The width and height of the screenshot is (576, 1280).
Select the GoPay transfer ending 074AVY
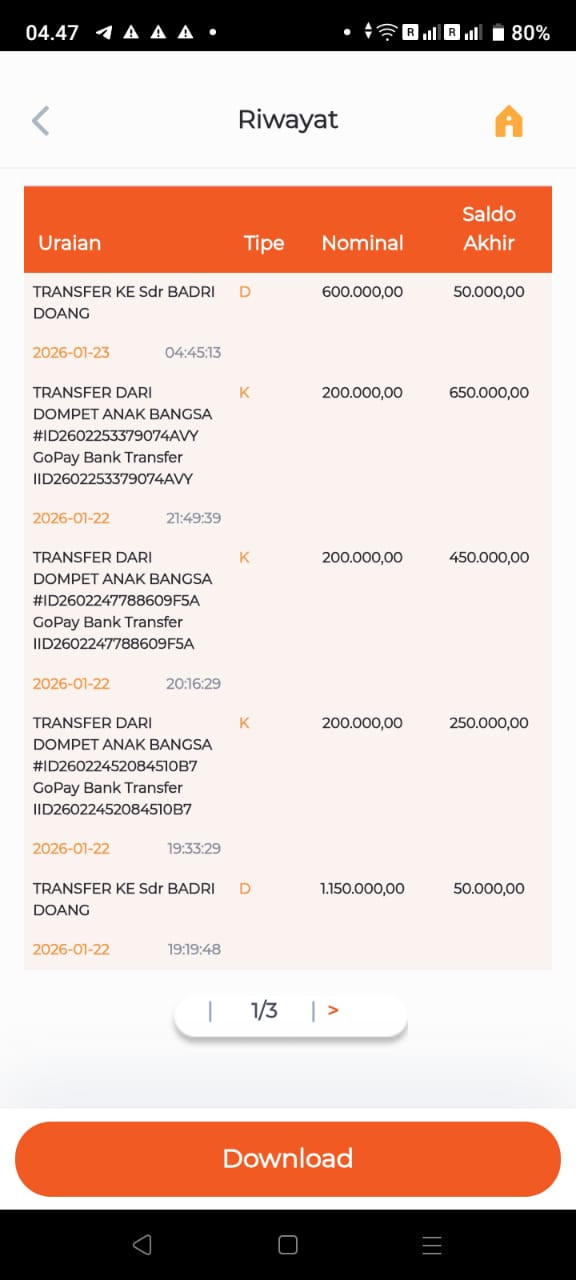288,455
